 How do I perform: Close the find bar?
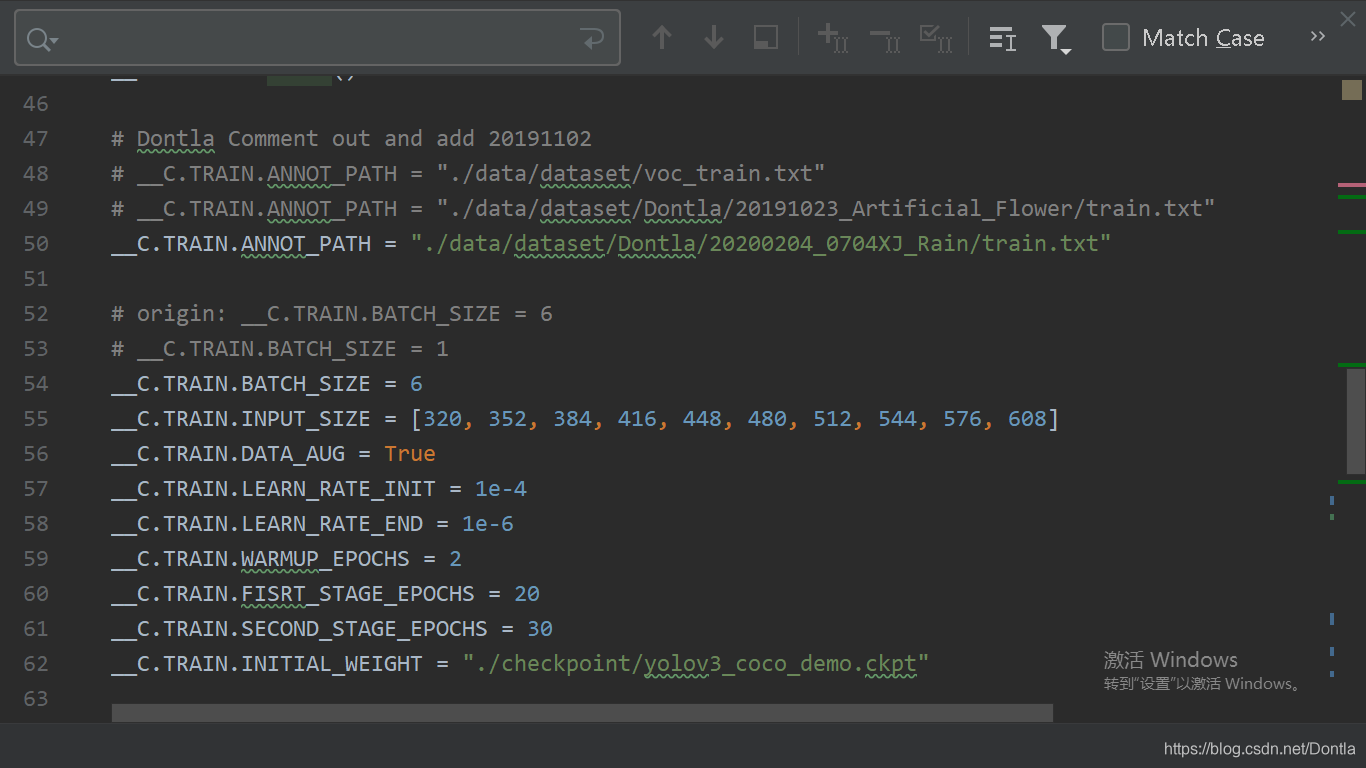pyautogui.click(x=1347, y=19)
